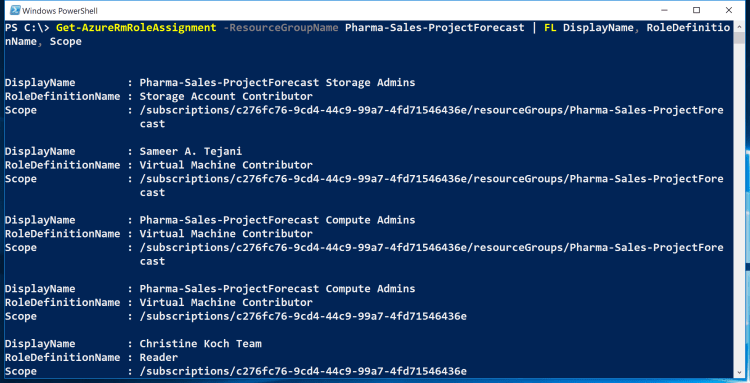Minimize the Windows PowerShell window
This screenshot has height=383, width=750.
(664, 10)
